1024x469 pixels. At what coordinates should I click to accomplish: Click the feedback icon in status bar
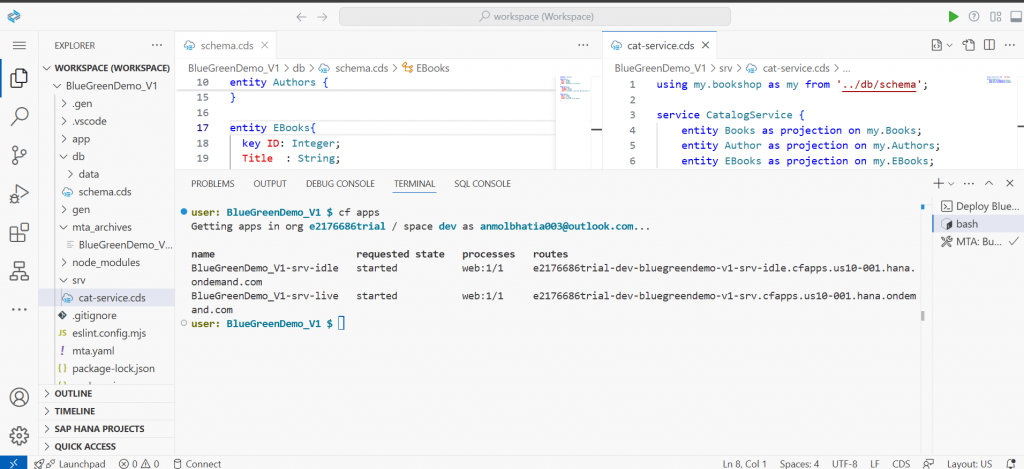928,463
